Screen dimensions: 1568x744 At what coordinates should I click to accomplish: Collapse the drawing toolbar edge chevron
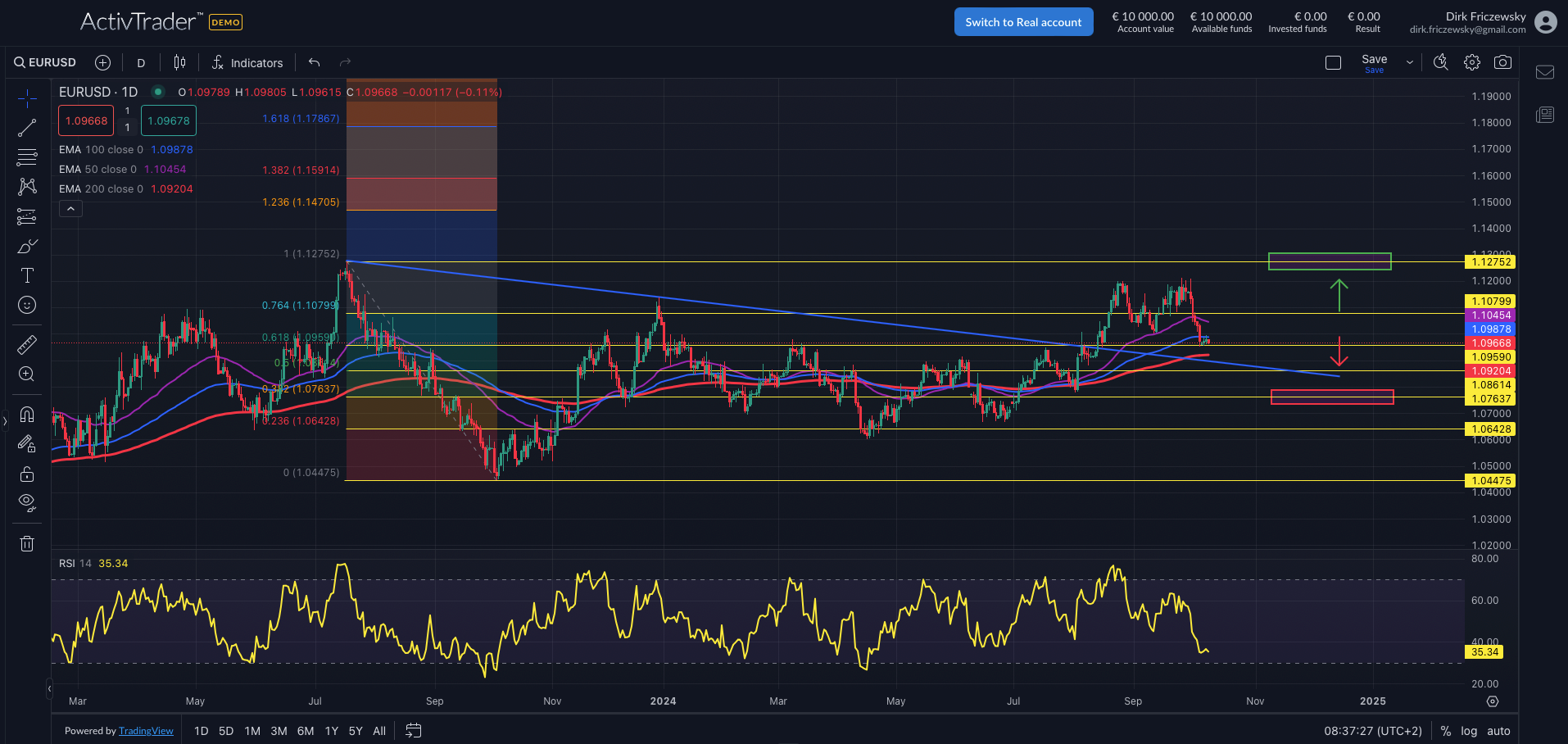point(4,421)
